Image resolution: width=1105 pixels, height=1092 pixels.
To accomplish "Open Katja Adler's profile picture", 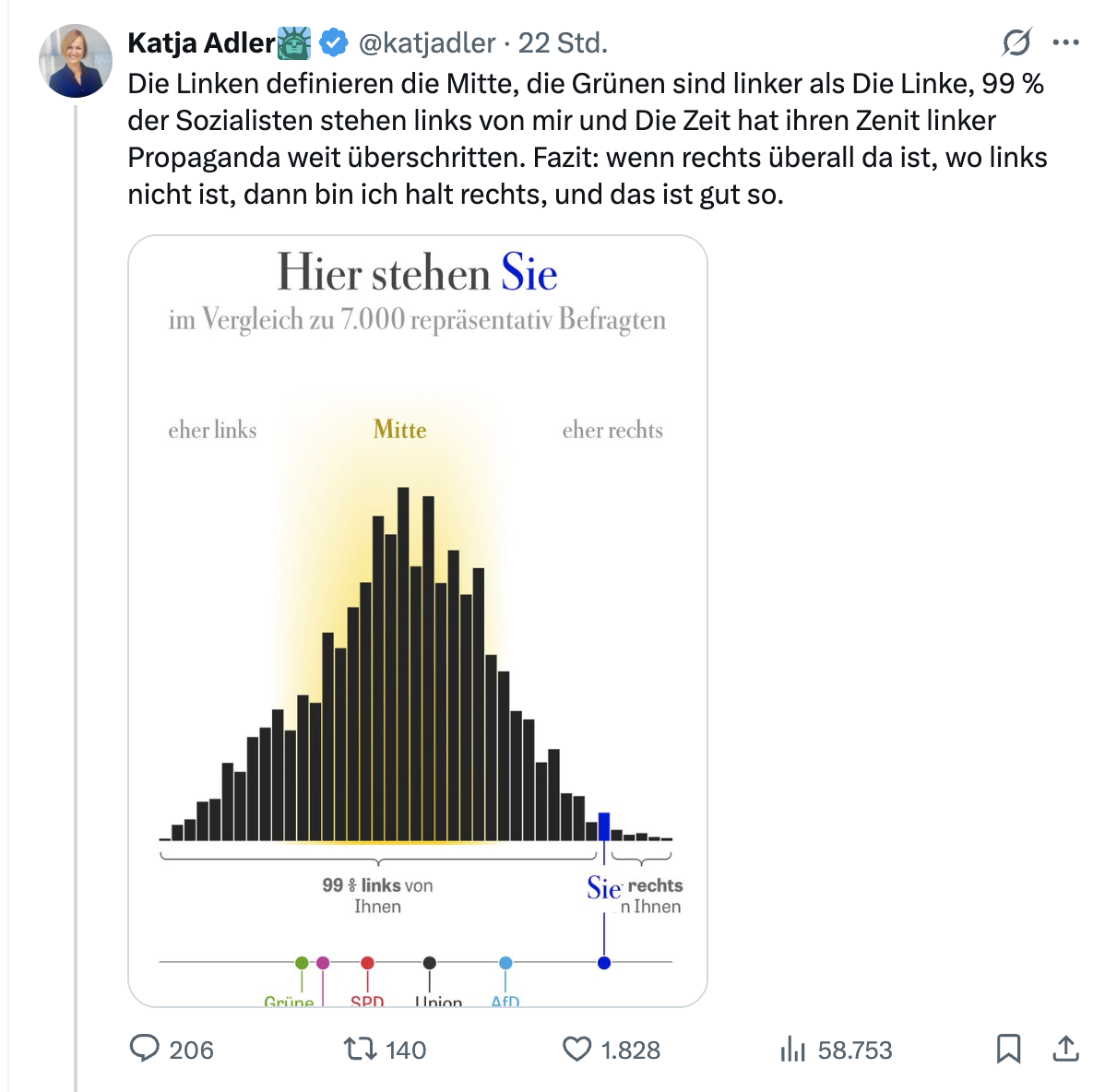I will pyautogui.click(x=76, y=61).
